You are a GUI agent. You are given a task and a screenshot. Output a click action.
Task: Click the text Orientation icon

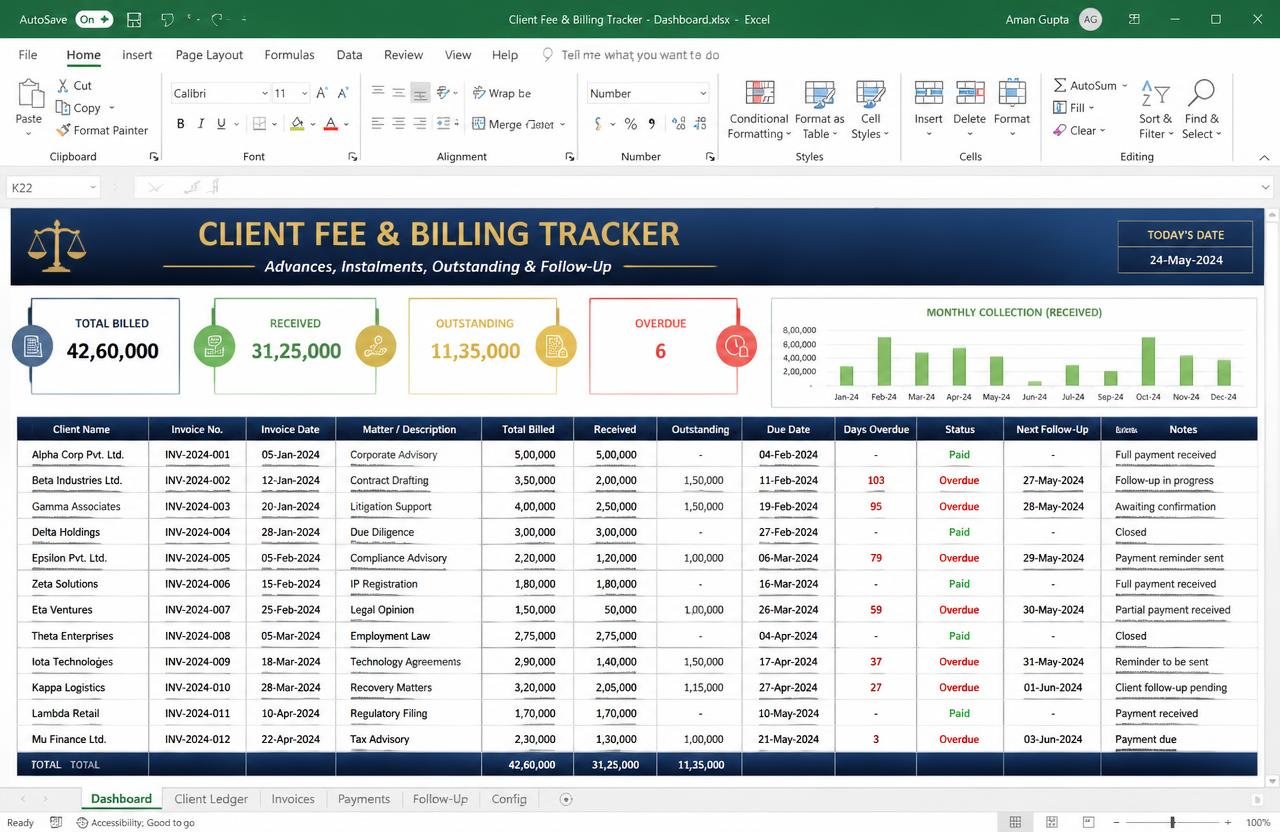pos(445,92)
